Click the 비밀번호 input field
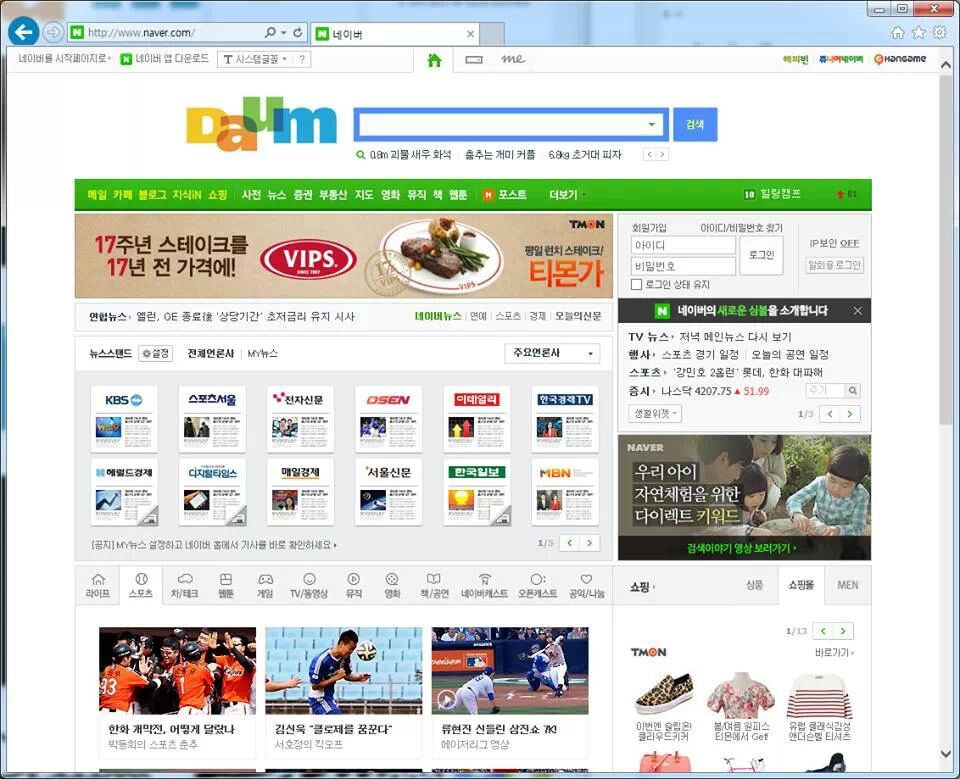960x779 pixels. coord(683,266)
